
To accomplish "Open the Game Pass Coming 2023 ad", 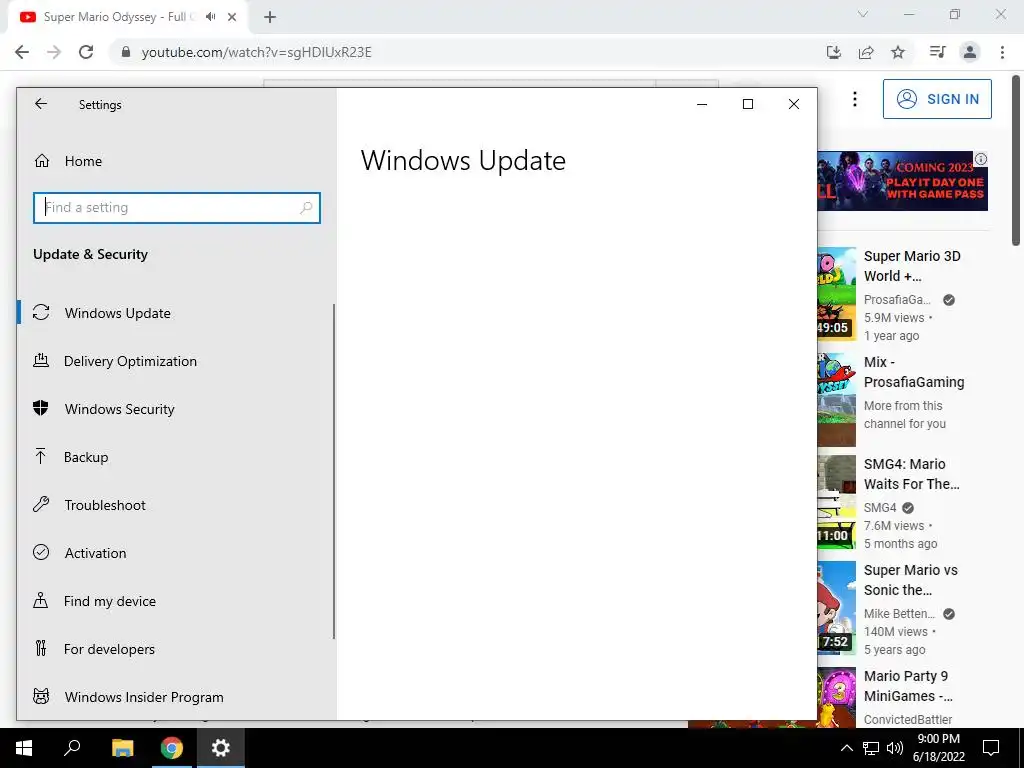I will click(x=903, y=181).
